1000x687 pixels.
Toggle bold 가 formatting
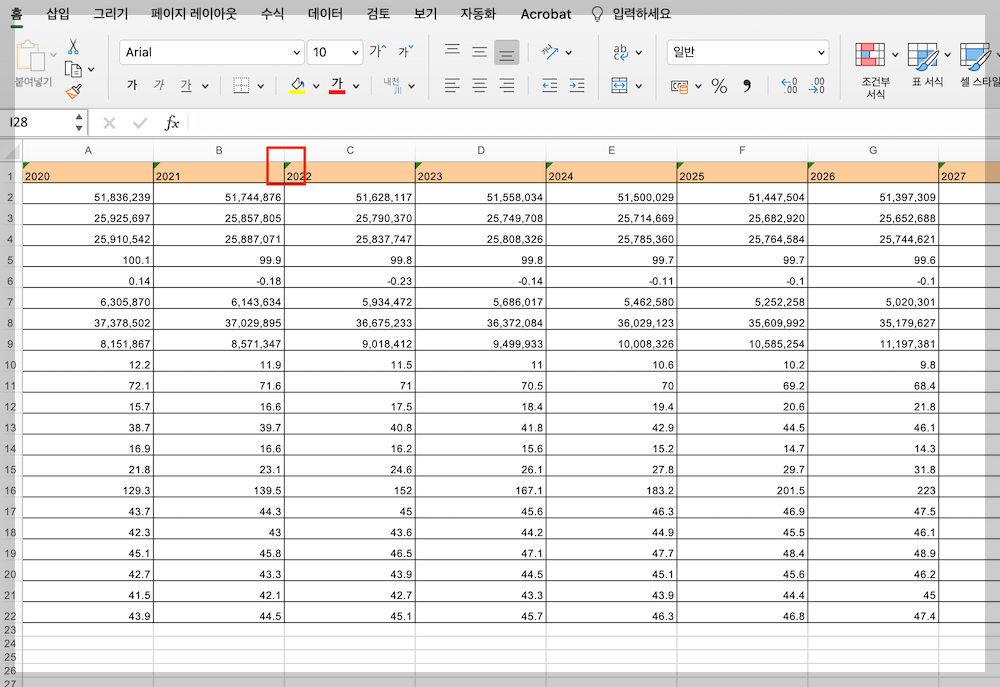click(132, 85)
